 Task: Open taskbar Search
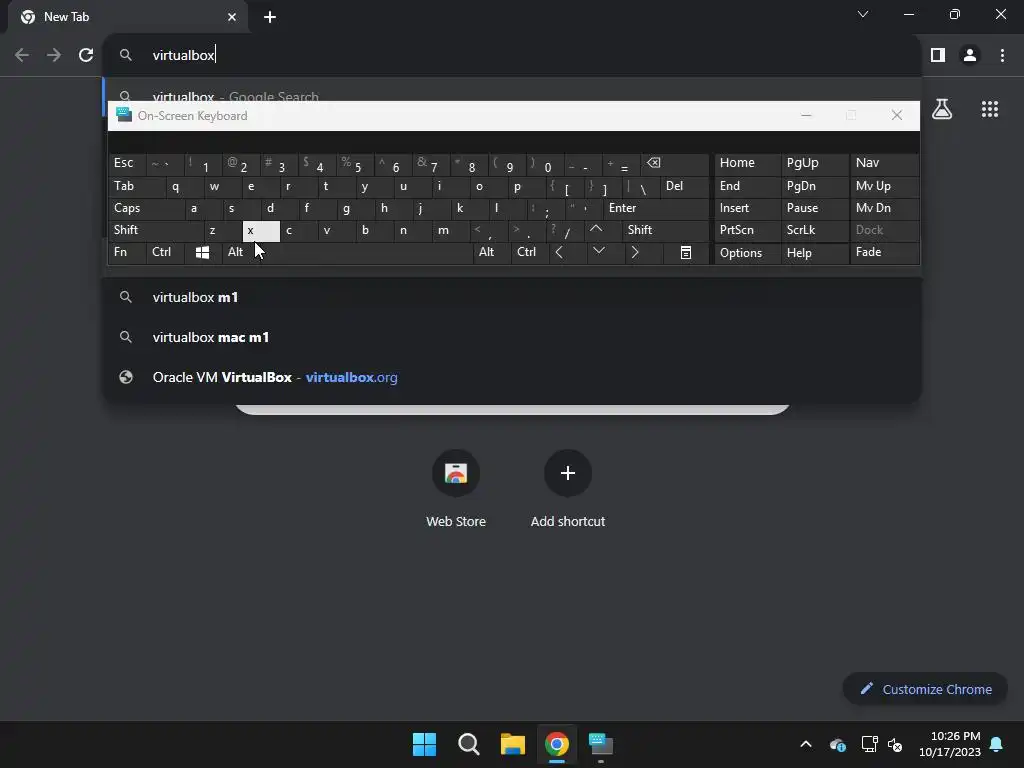469,744
